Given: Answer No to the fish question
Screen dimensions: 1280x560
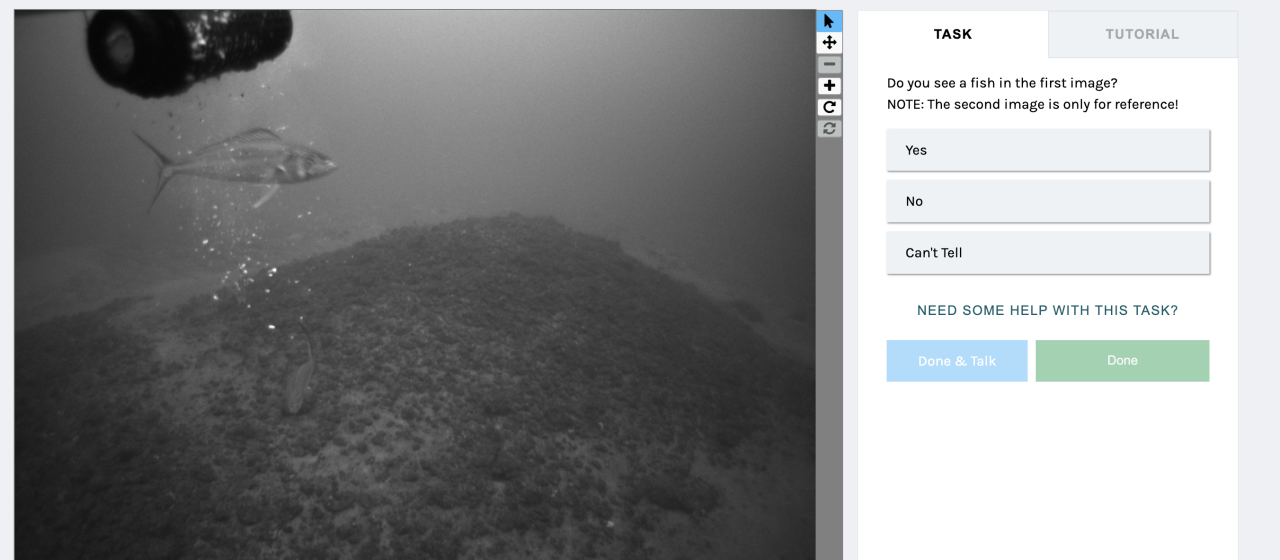Looking at the screenshot, I should (1048, 201).
